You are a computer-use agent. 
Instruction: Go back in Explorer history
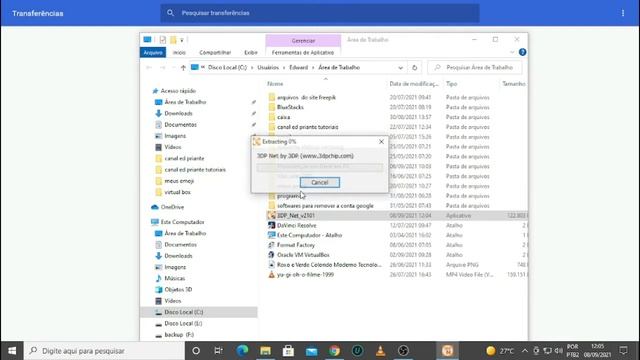tap(149, 68)
